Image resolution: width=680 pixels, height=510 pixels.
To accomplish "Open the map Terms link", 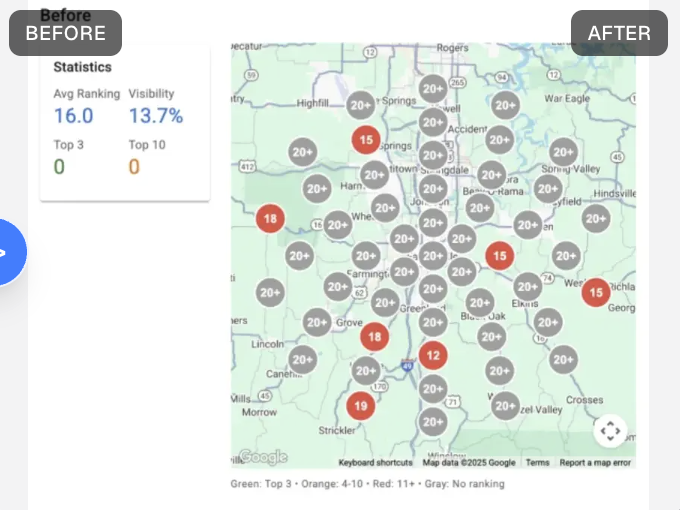I will 537,463.
